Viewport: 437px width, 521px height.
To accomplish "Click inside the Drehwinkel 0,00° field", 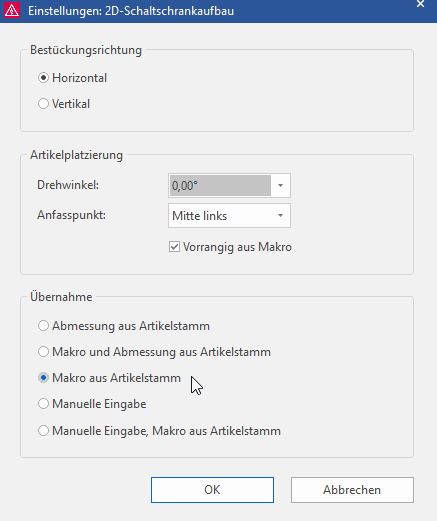I will (x=220, y=185).
